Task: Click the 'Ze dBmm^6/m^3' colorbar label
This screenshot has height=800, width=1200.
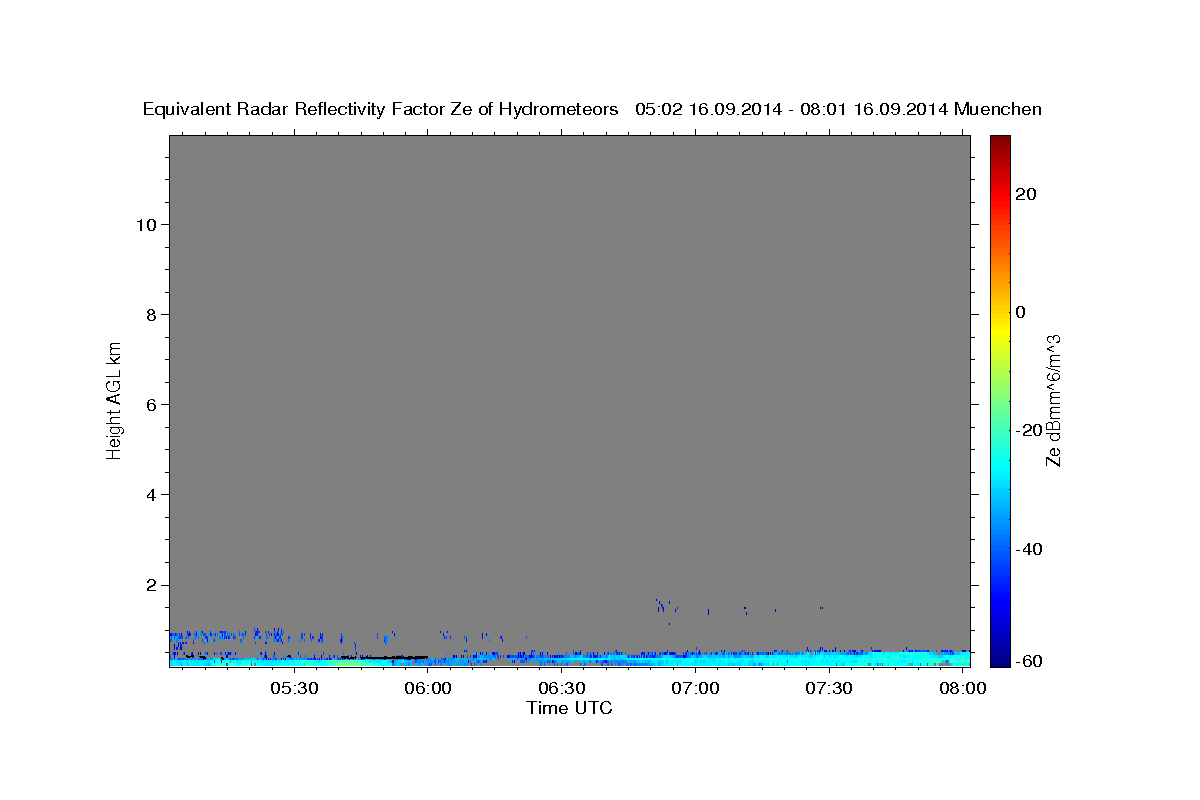Action: click(x=1052, y=400)
